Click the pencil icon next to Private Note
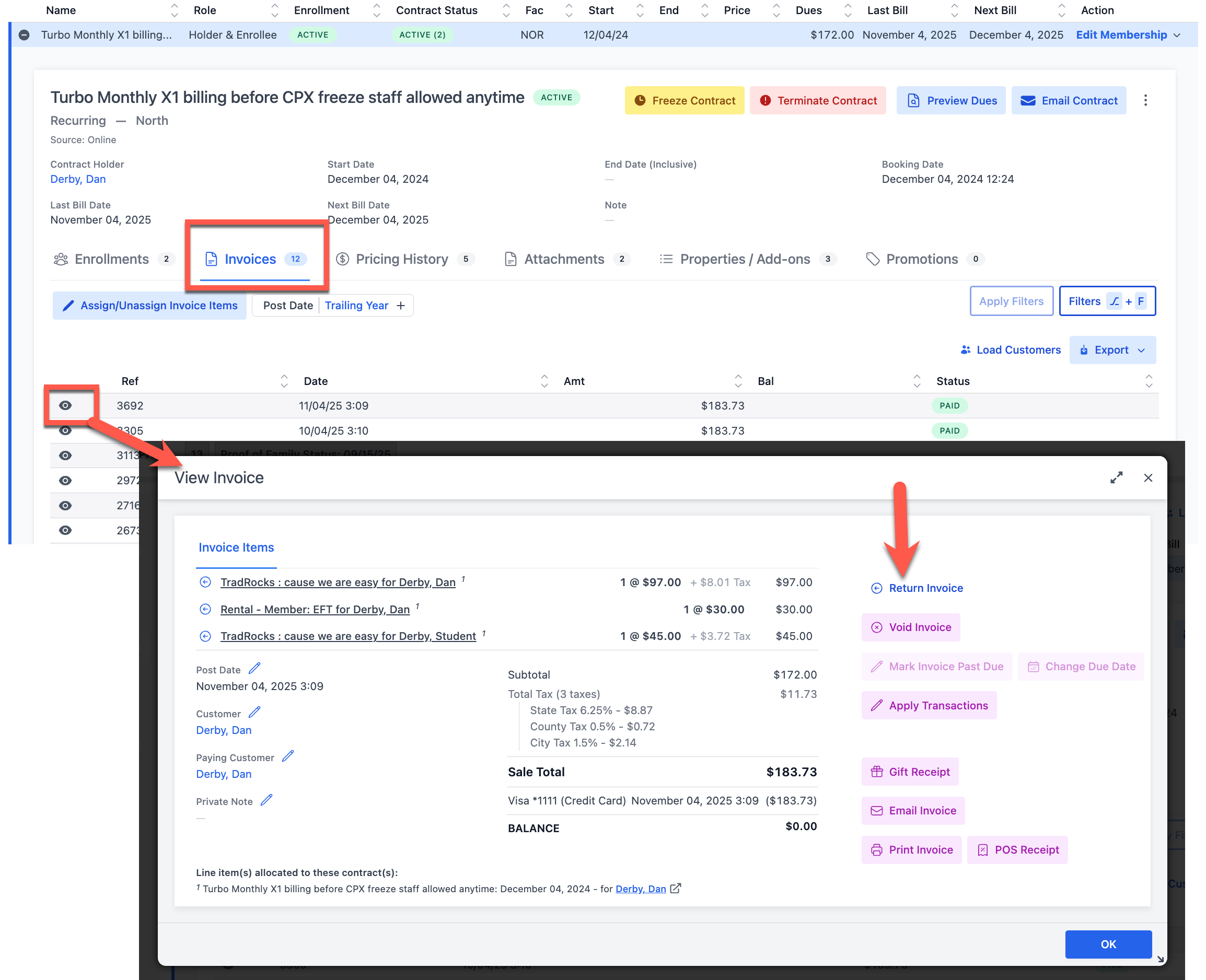Screen dimensions: 1206x980 coord(266,800)
